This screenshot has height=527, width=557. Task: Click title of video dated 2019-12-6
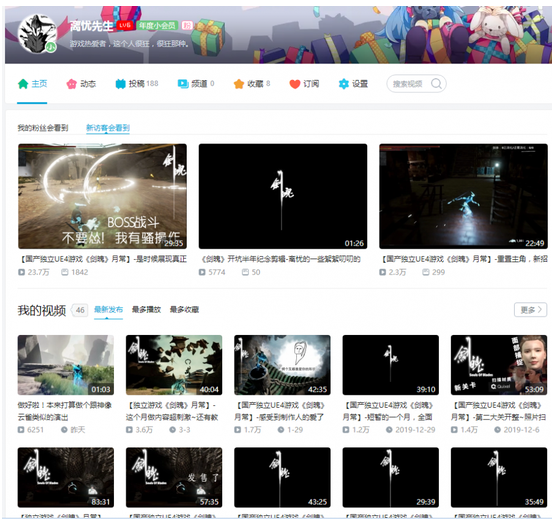[x=499, y=411]
